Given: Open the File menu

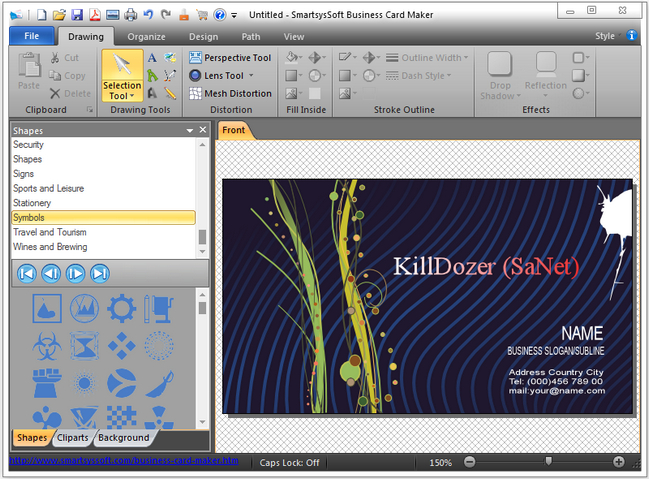Looking at the screenshot, I should point(31,36).
